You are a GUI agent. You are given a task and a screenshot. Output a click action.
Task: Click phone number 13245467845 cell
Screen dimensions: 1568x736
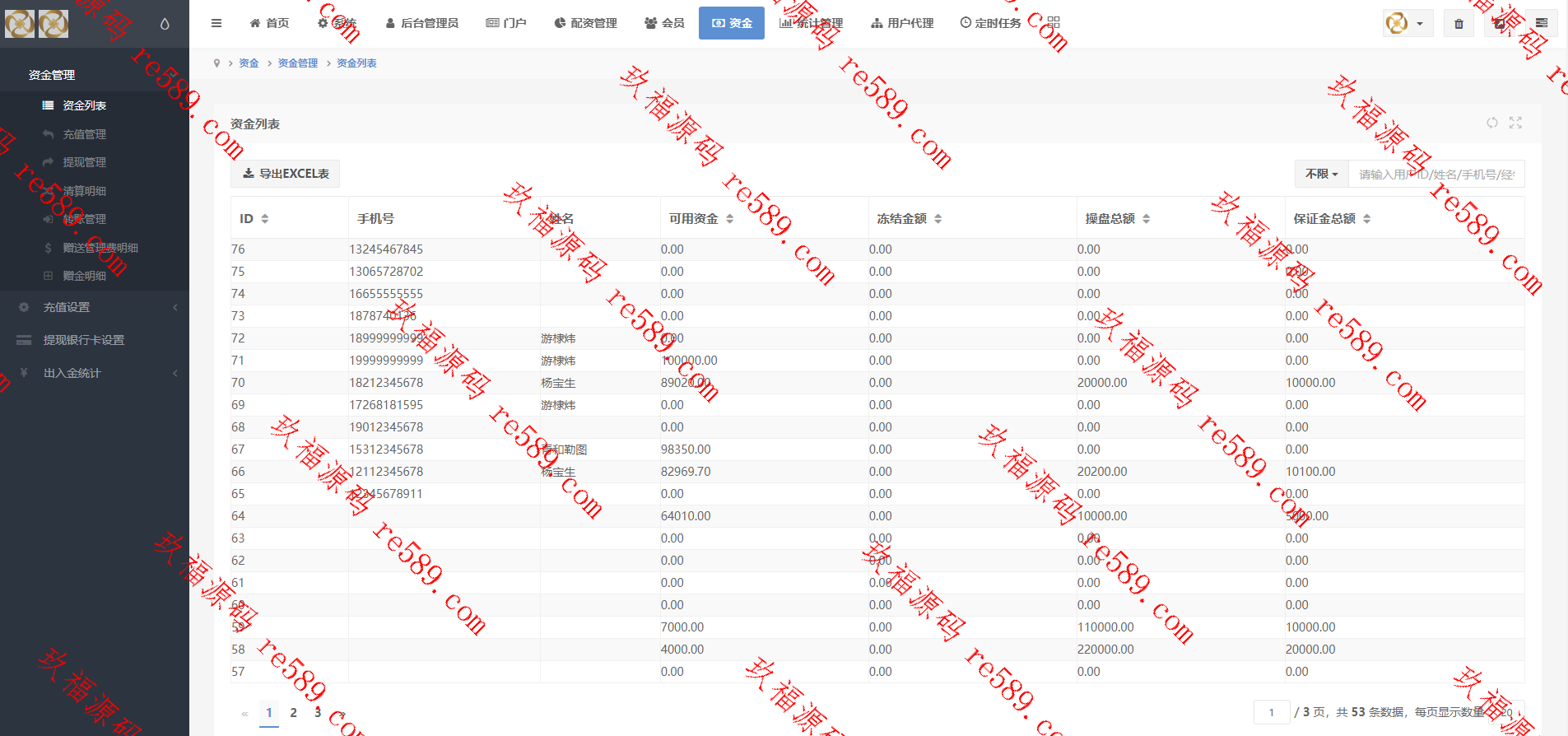point(386,249)
